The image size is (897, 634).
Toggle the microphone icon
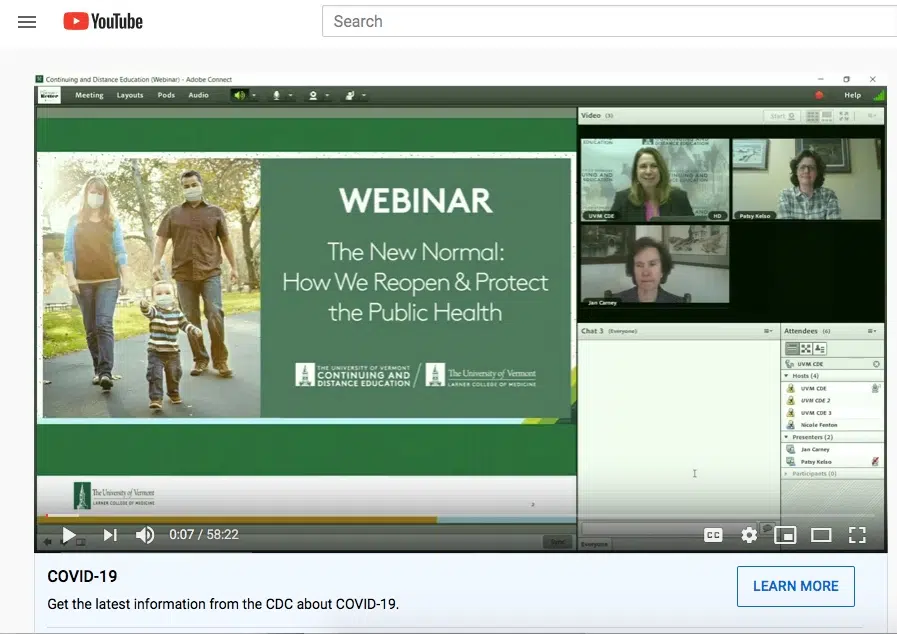[x=276, y=95]
